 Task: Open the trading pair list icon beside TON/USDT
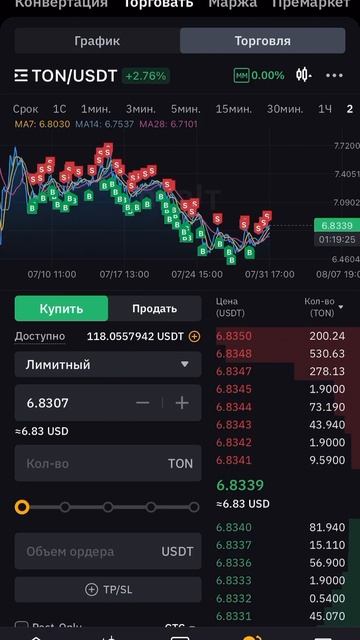tap(21, 76)
